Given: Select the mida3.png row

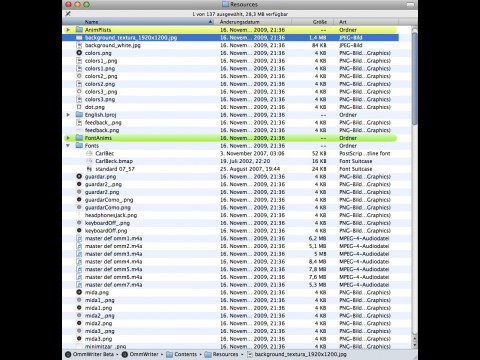Looking at the screenshot, I should tap(230, 339).
